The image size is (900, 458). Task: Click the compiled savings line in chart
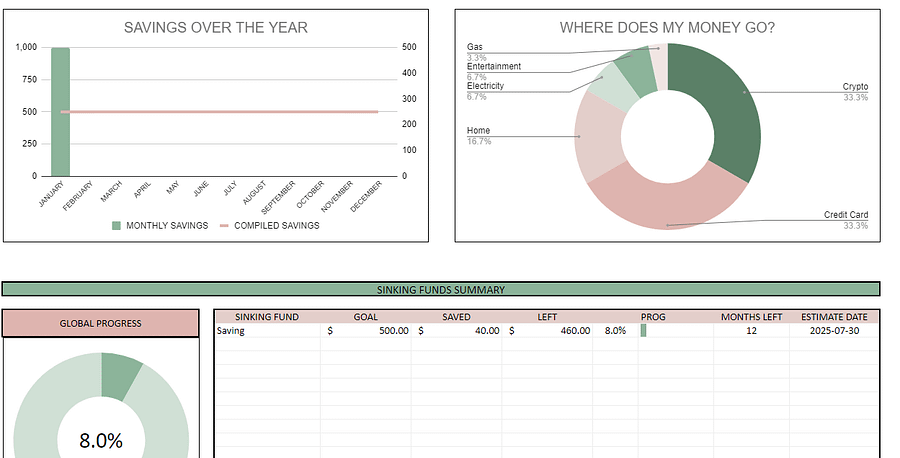[219, 112]
